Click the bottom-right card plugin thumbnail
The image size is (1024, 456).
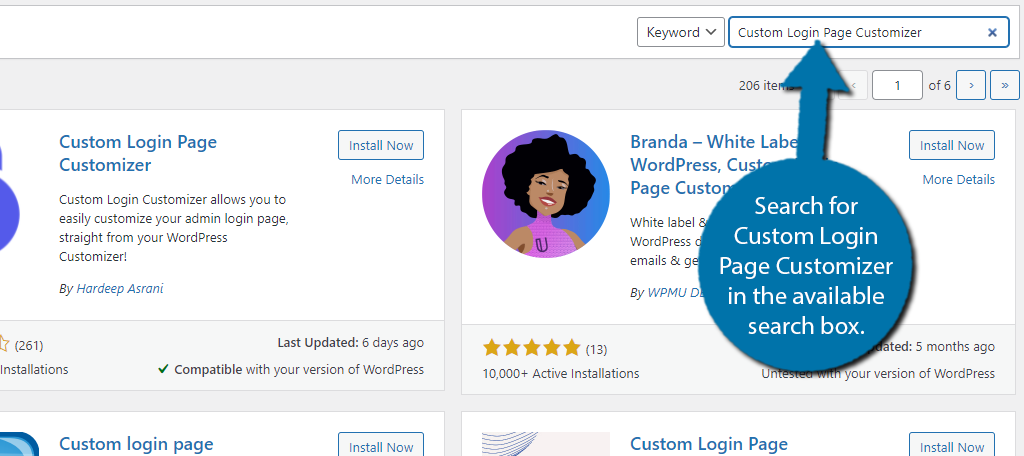click(x=546, y=444)
